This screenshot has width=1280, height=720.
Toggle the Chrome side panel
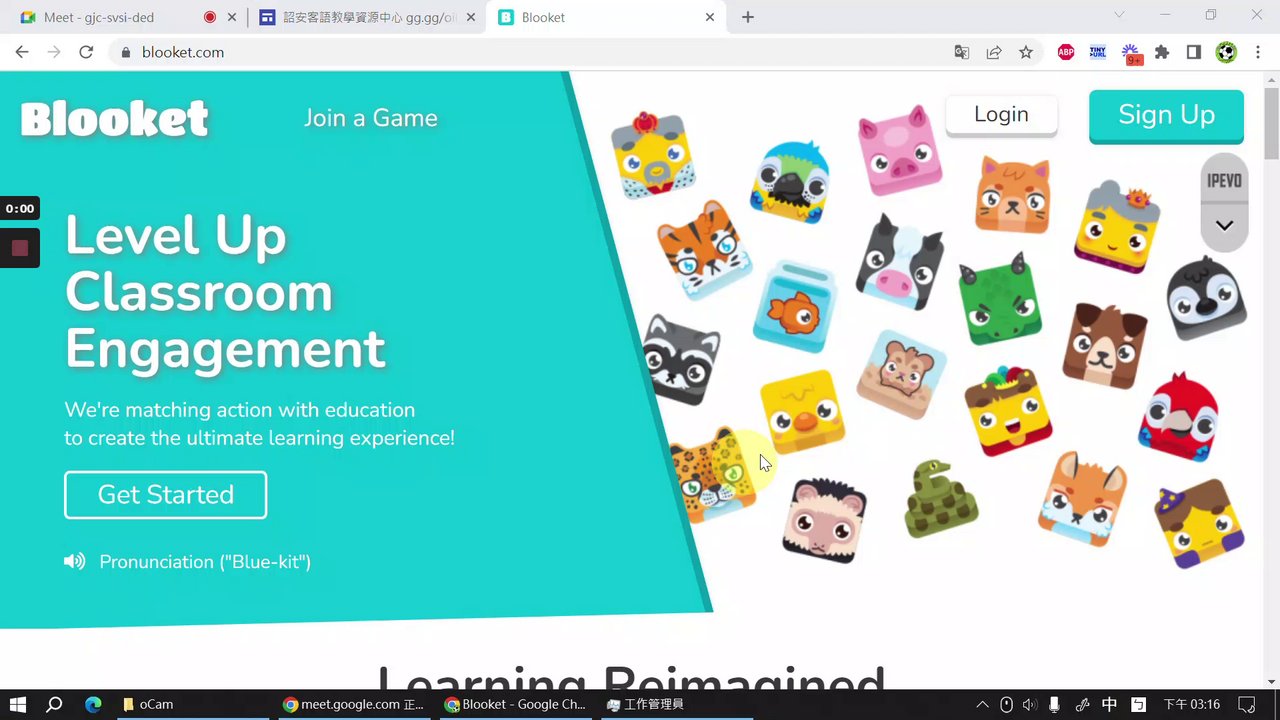(x=1194, y=52)
